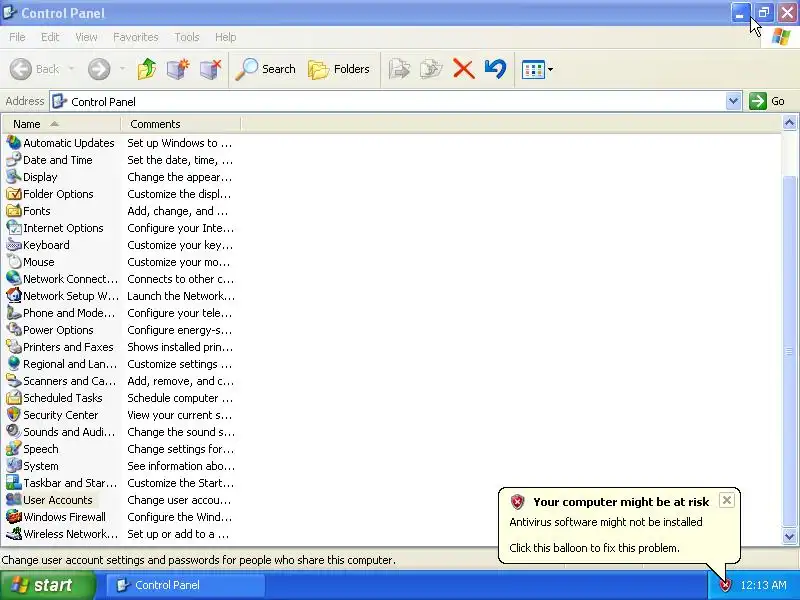The width and height of the screenshot is (800, 600).
Task: Click the Control Panel taskbar button
Action: pyautogui.click(x=186, y=585)
